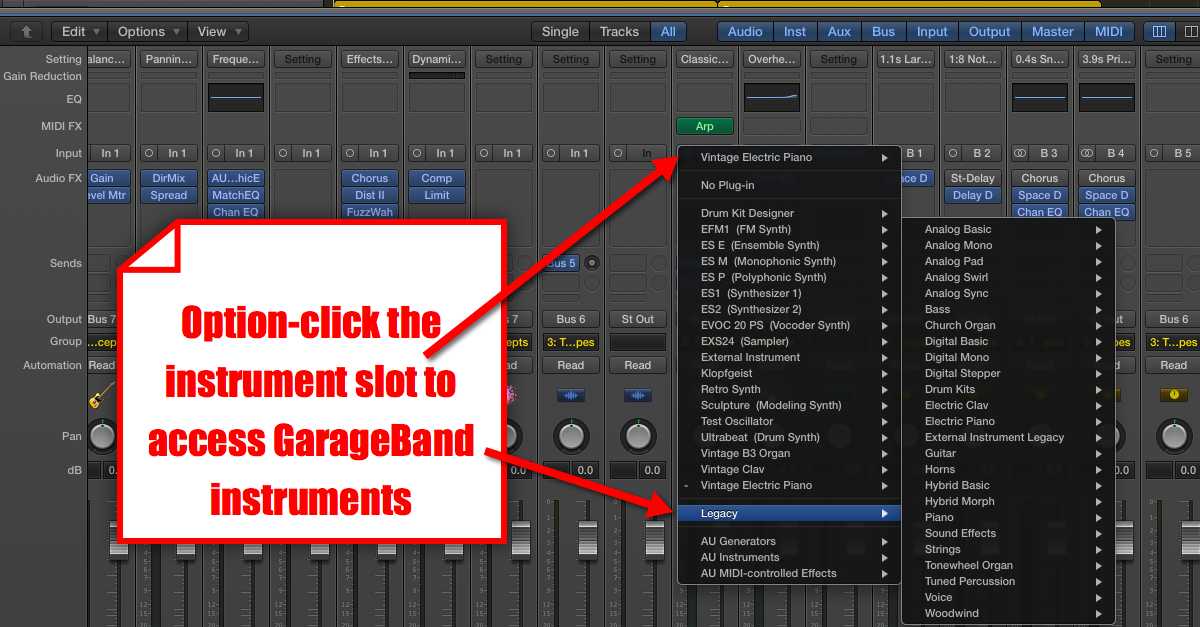The height and width of the screenshot is (627, 1200).
Task: Open the Edit dropdown menu
Action: (80, 31)
